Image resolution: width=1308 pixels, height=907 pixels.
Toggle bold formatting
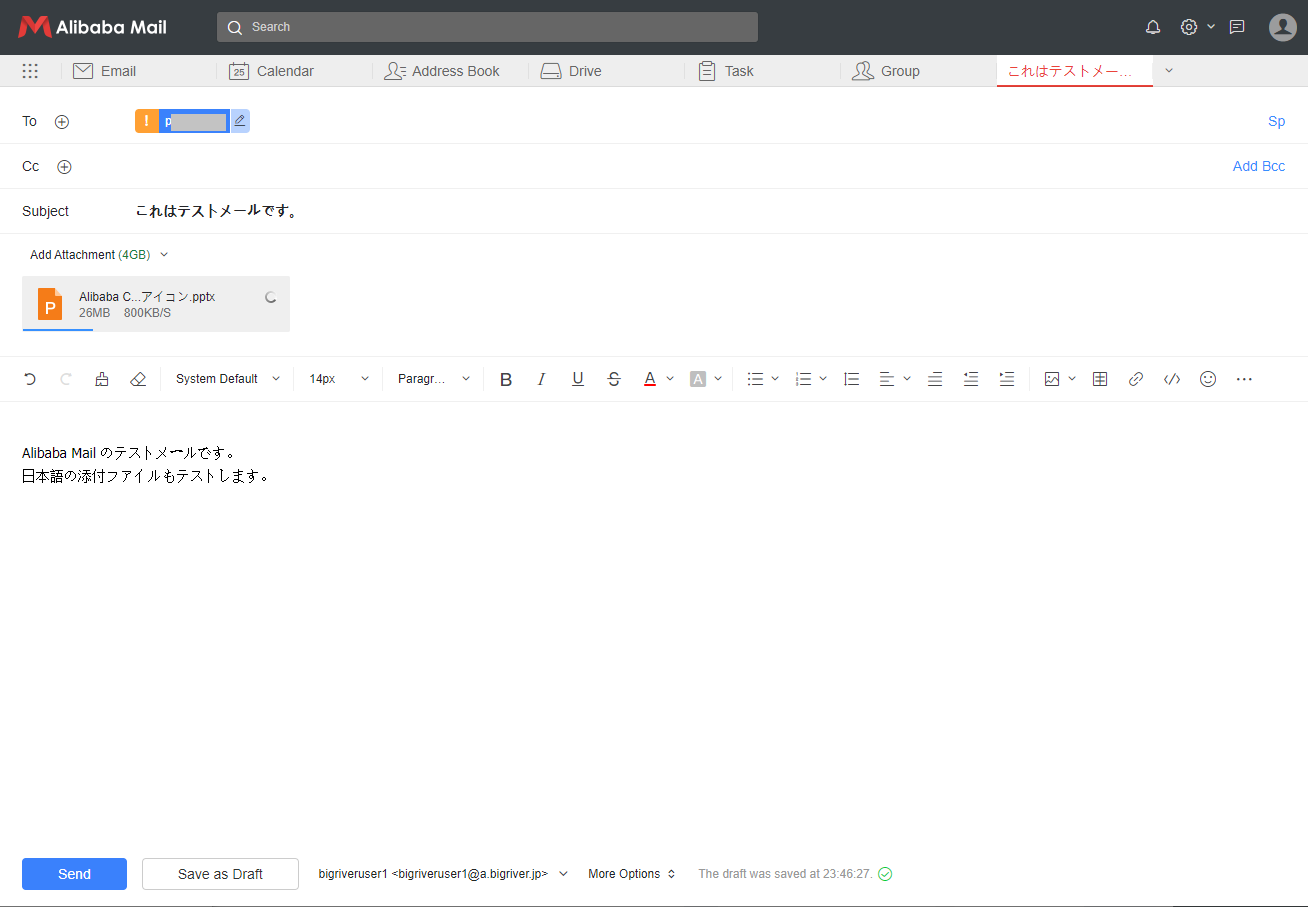tap(506, 379)
